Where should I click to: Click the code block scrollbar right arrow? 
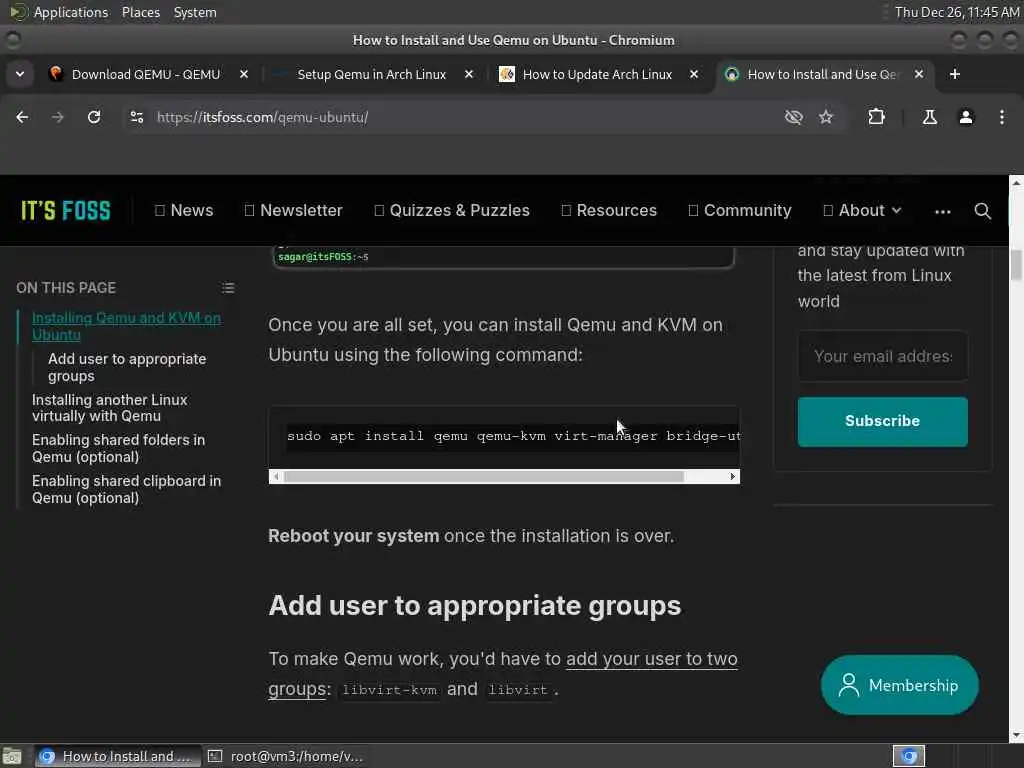pos(733,476)
